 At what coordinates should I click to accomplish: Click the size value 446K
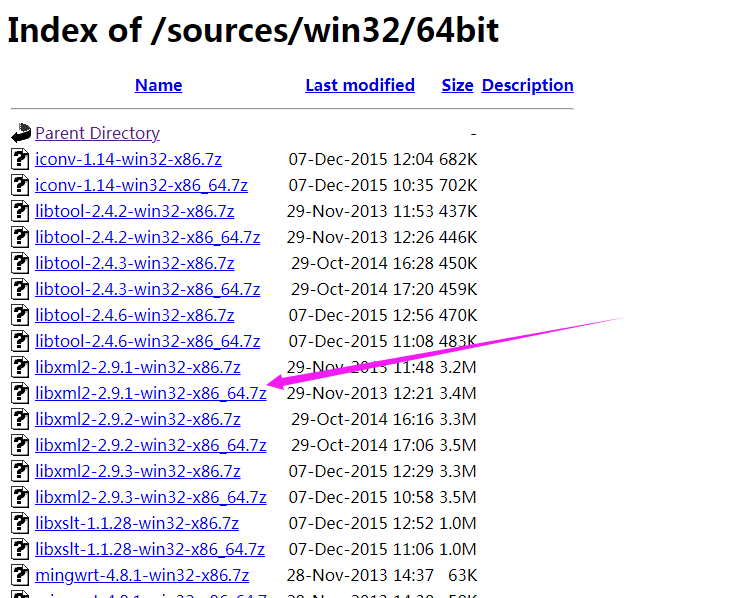458,238
